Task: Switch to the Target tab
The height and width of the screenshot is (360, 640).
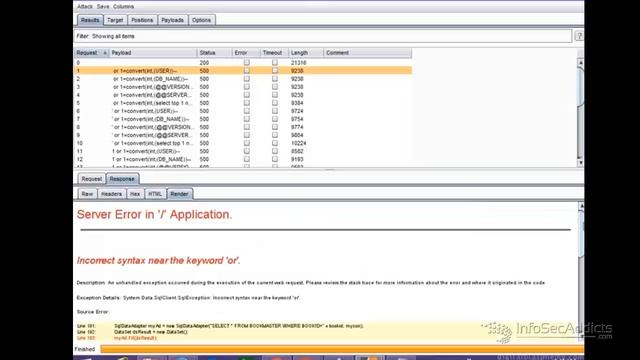Action: tap(115, 20)
